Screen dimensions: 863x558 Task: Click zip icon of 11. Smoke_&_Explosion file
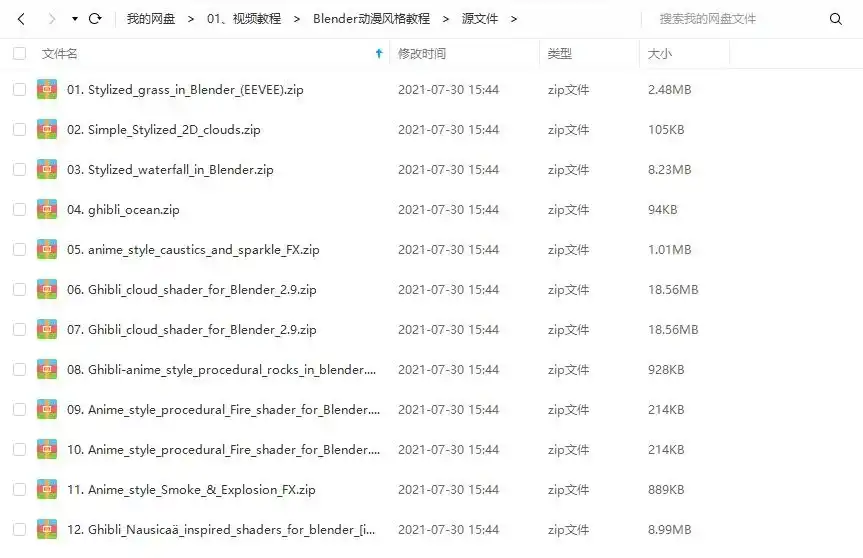[x=47, y=489]
